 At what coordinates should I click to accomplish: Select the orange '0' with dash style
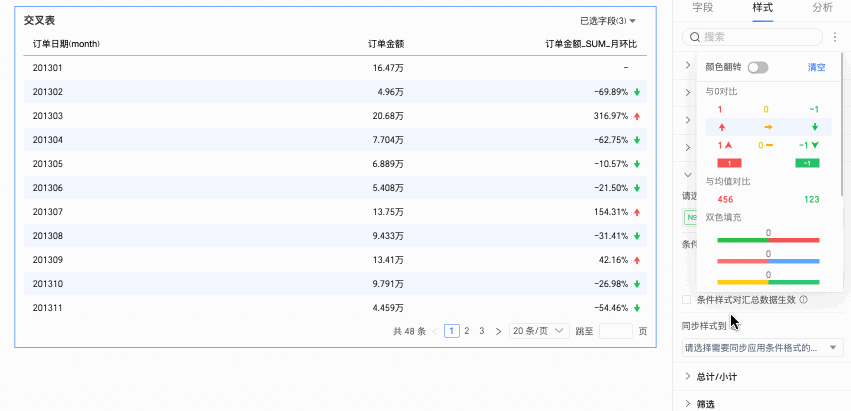point(765,145)
